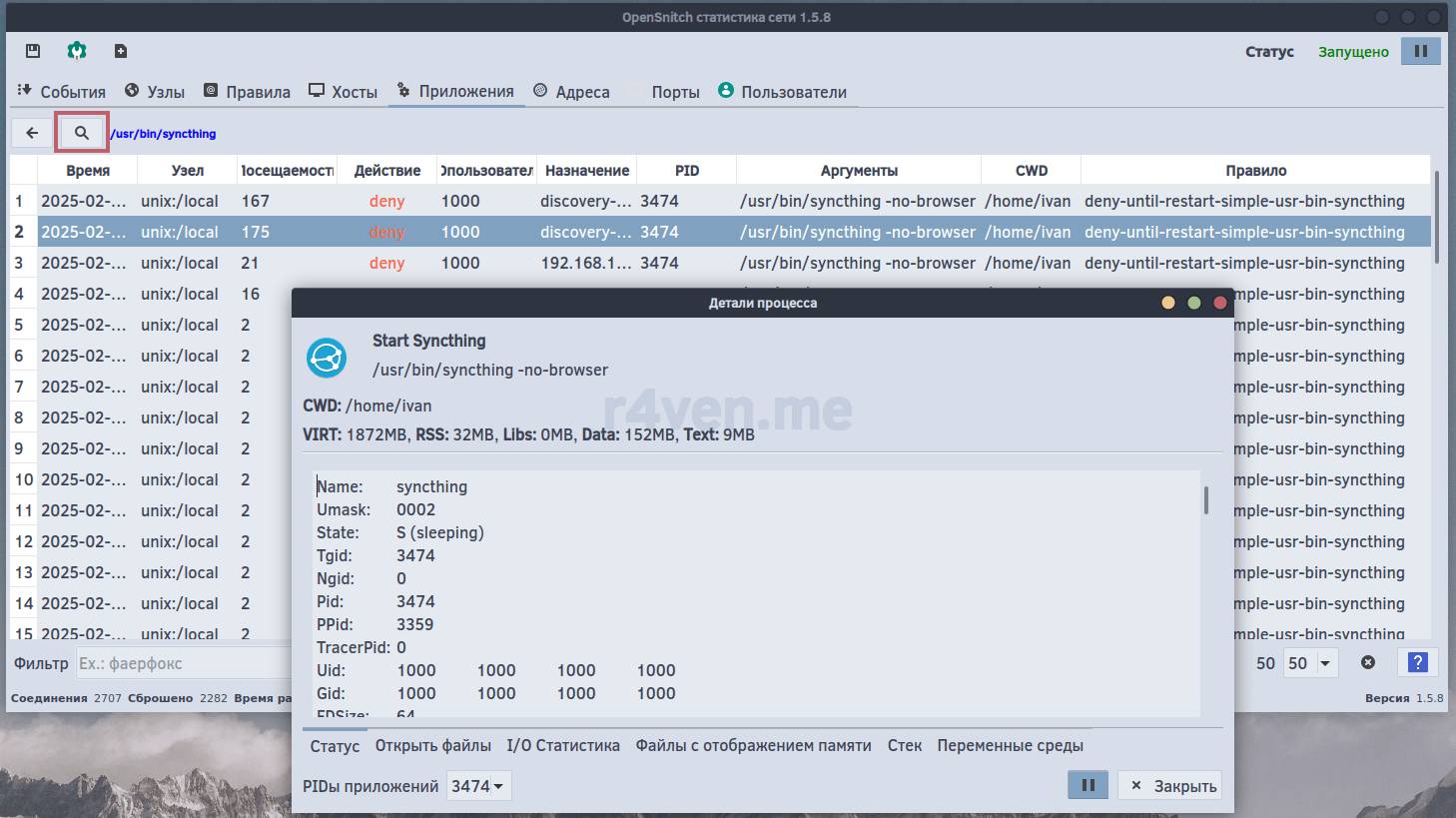Switch to the Переменные среды tab
Image resolution: width=1456 pixels, height=818 pixels.
[1010, 745]
